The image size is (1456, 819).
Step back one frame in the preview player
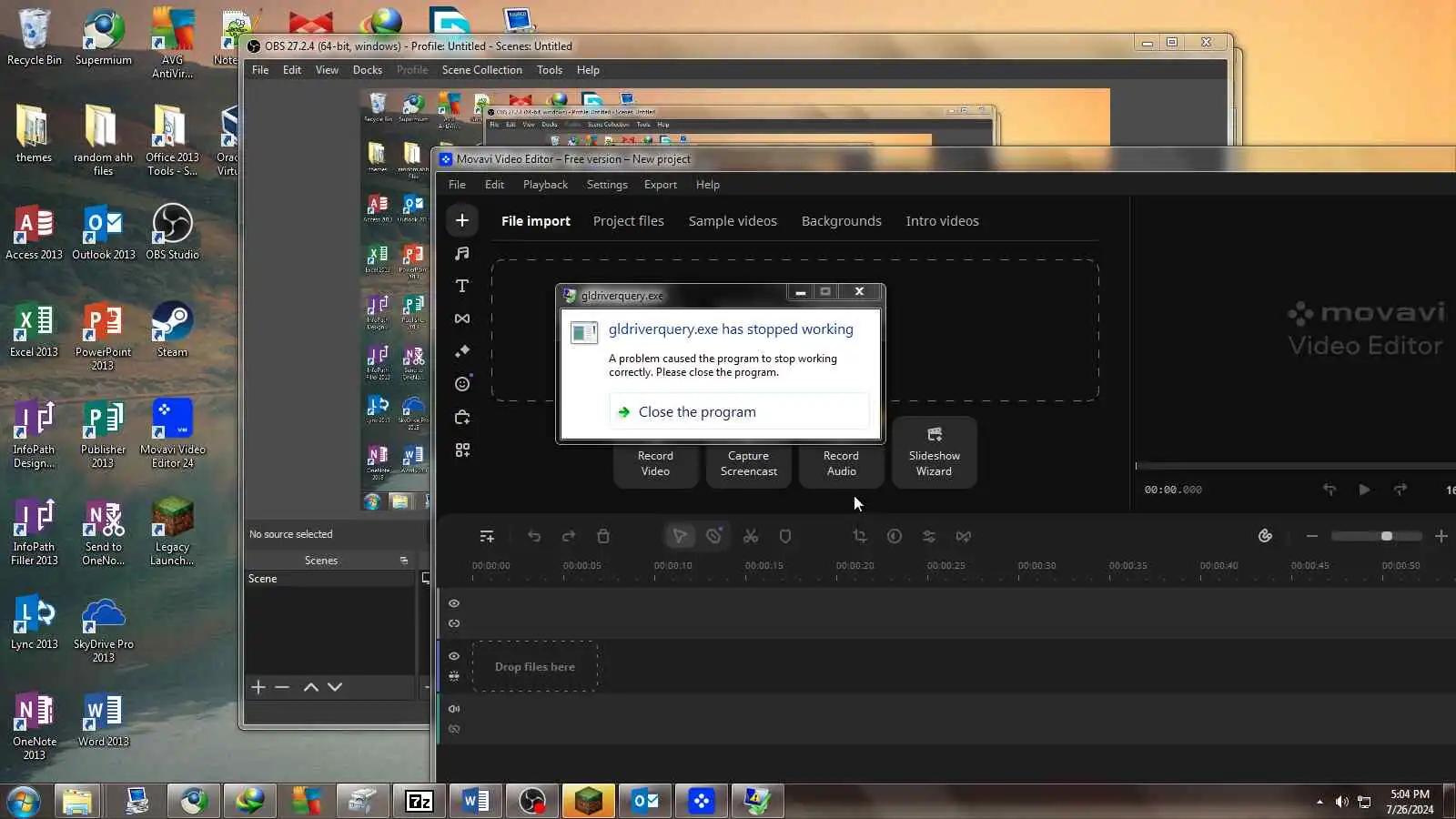pos(1330,490)
